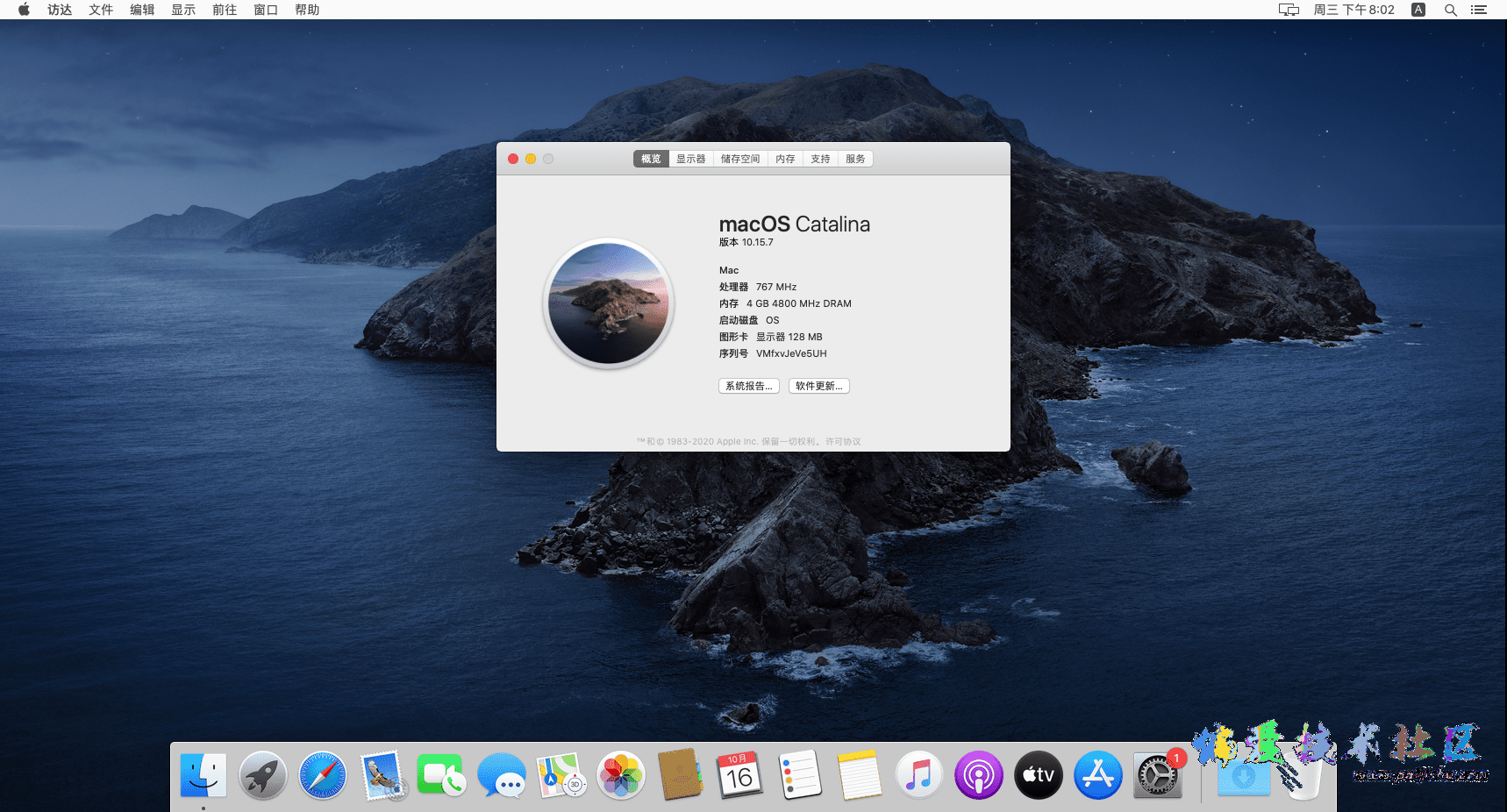Open Contacts book in the Dock
This screenshot has width=1507, height=812.
pyautogui.click(x=681, y=775)
